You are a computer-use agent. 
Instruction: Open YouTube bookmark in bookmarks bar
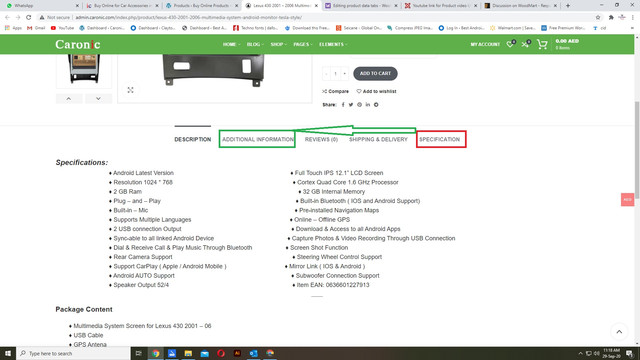pyautogui.click(x=62, y=28)
